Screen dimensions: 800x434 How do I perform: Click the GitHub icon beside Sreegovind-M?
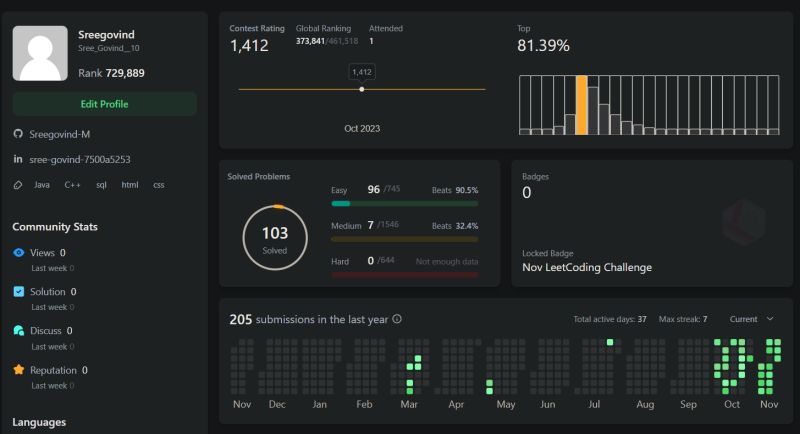(x=18, y=134)
